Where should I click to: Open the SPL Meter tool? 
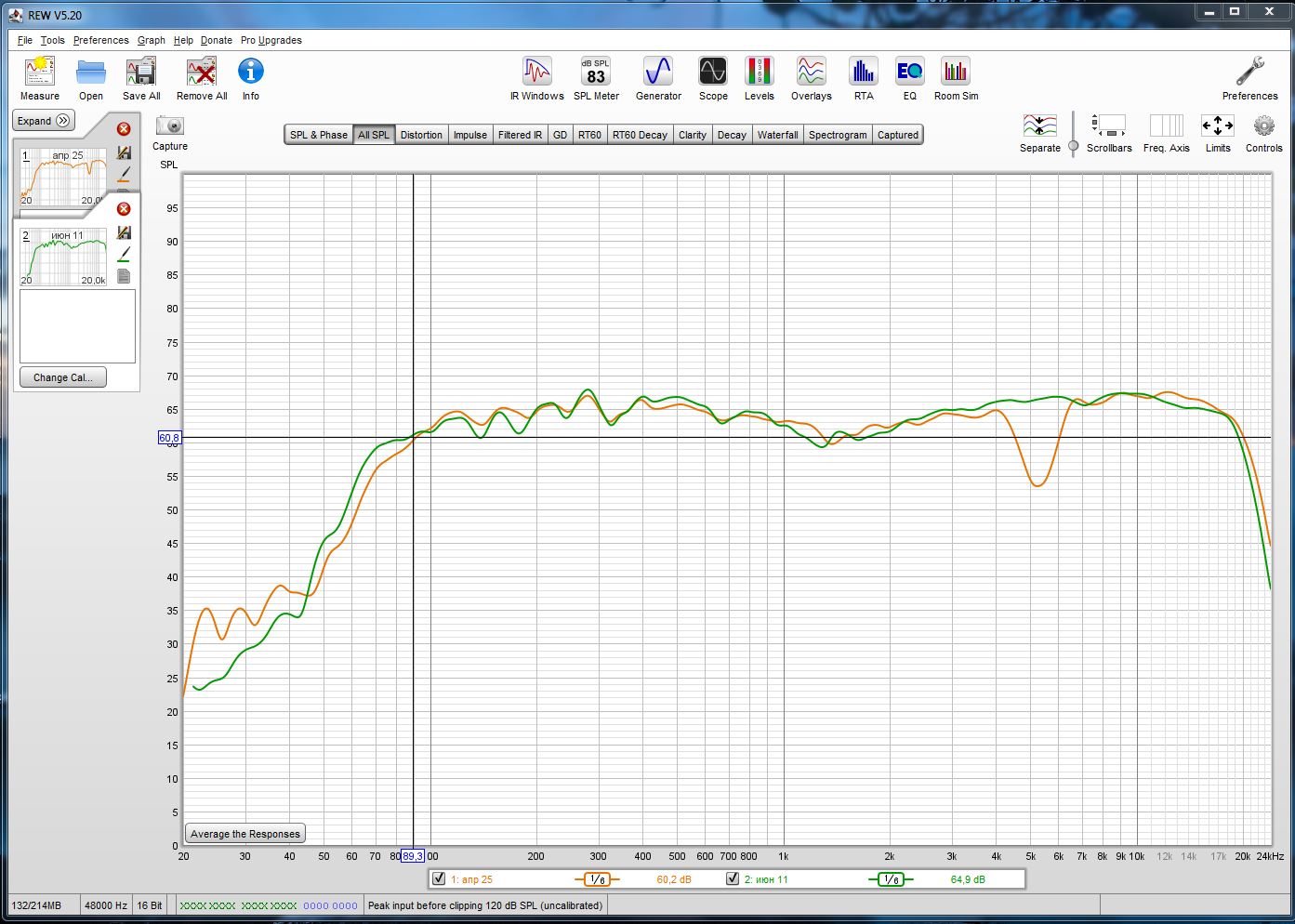tap(596, 73)
